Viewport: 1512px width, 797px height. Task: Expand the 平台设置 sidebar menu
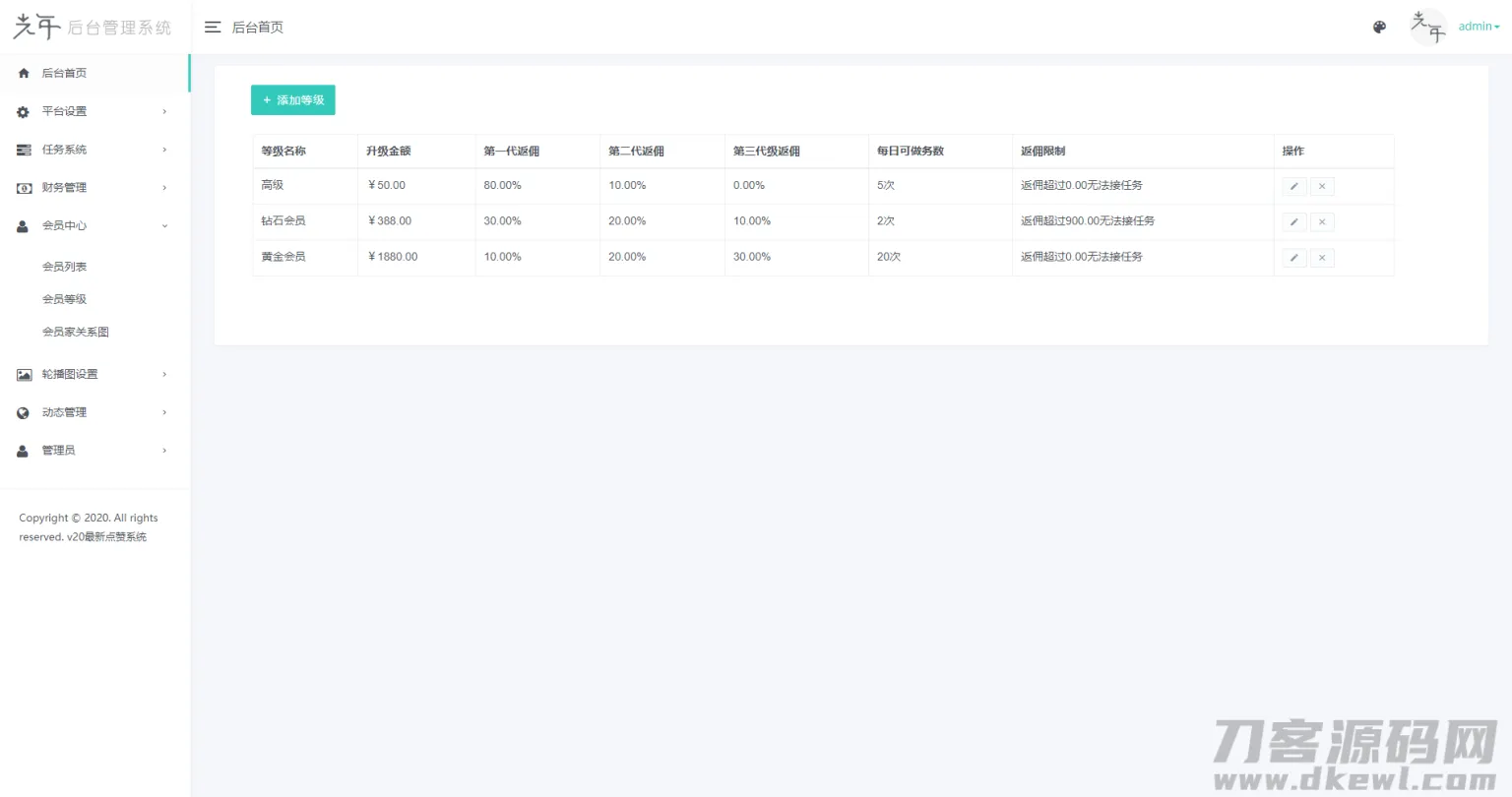coord(94,111)
